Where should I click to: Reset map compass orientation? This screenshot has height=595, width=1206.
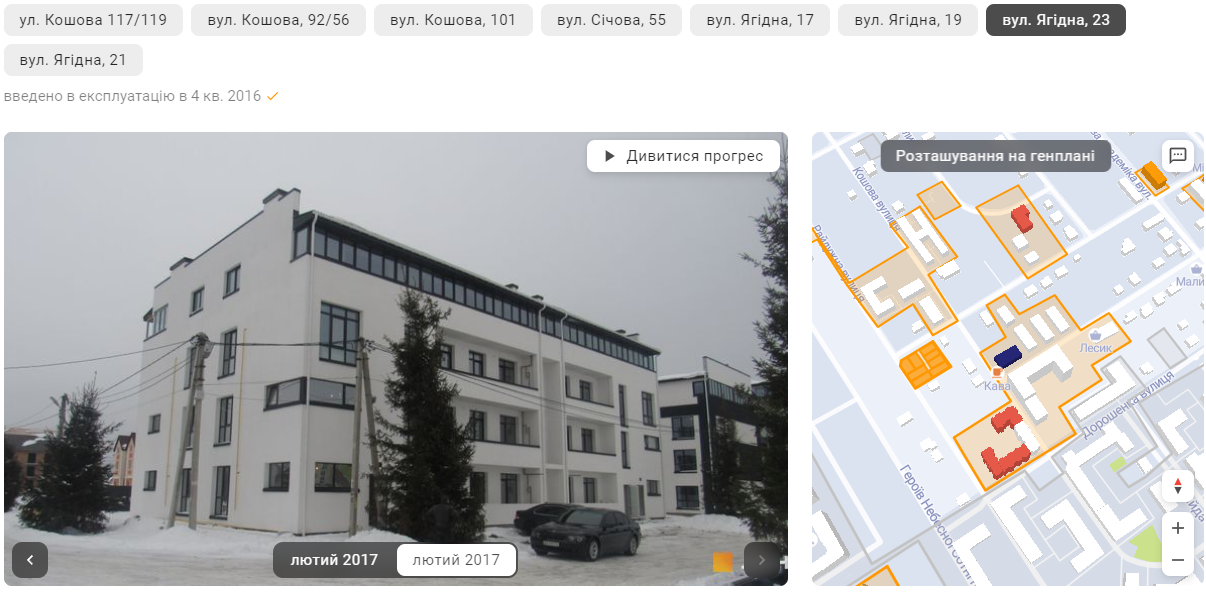1178,486
